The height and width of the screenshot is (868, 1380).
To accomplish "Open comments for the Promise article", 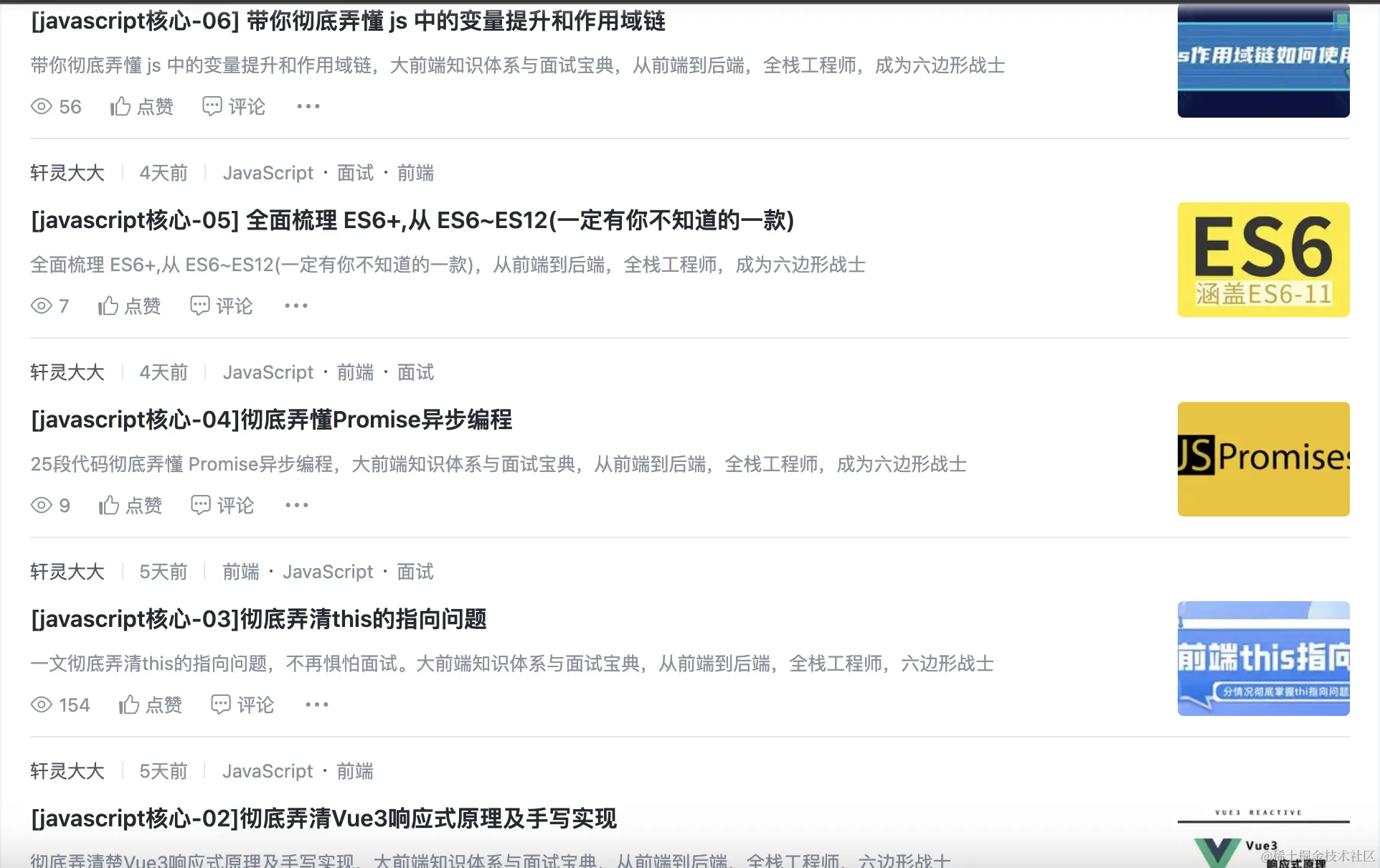I will click(222, 506).
